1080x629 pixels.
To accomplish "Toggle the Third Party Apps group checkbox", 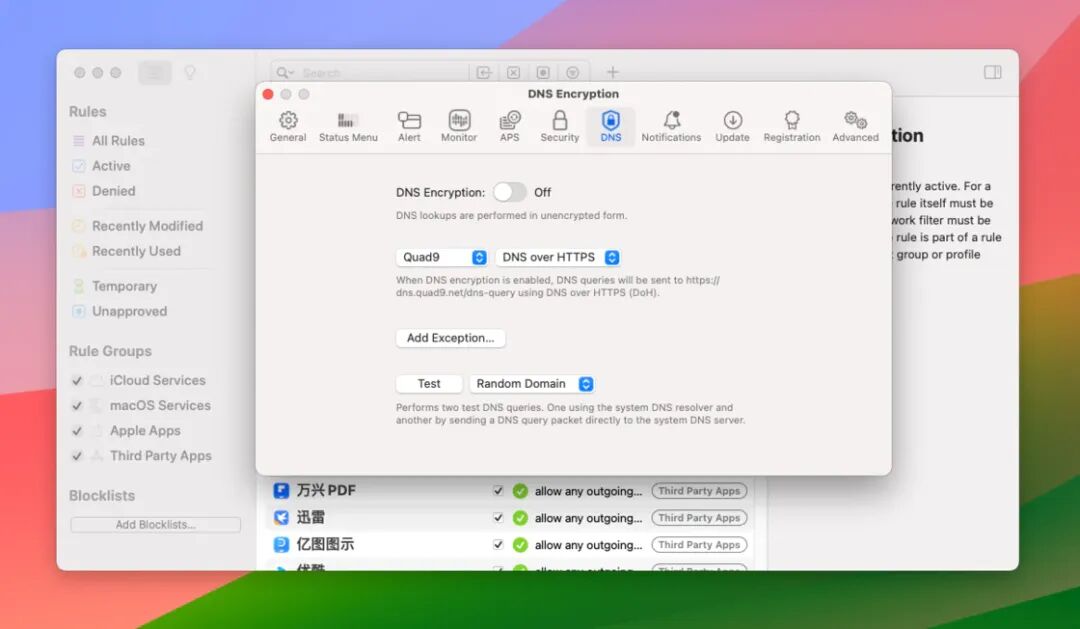I will (x=77, y=456).
